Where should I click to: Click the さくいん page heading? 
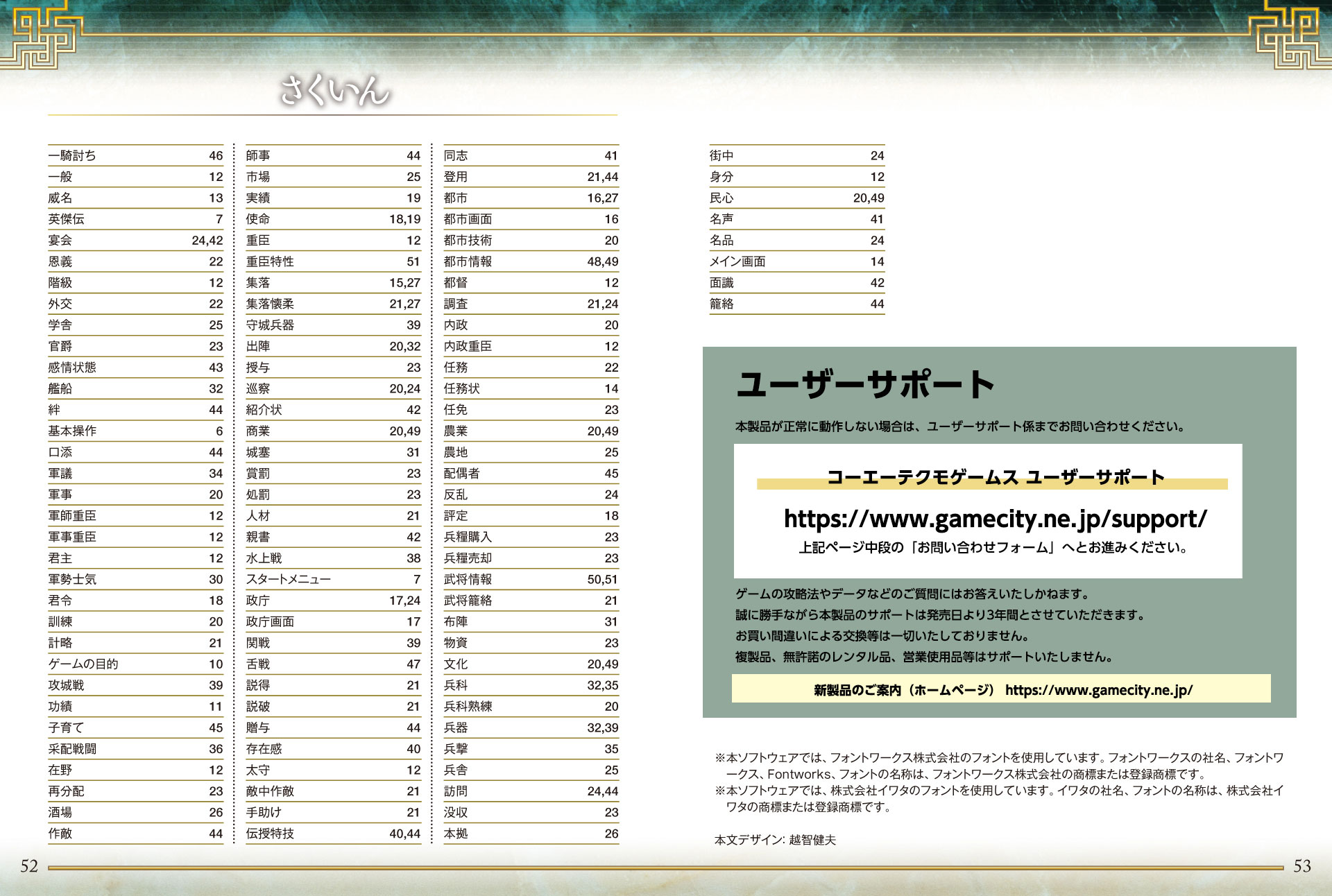click(334, 91)
